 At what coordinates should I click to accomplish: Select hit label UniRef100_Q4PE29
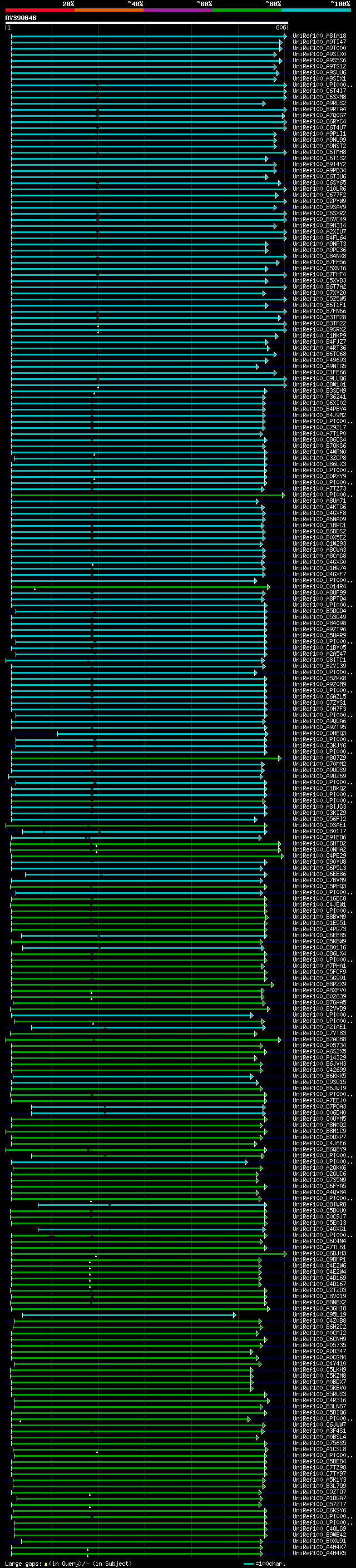click(x=319, y=856)
